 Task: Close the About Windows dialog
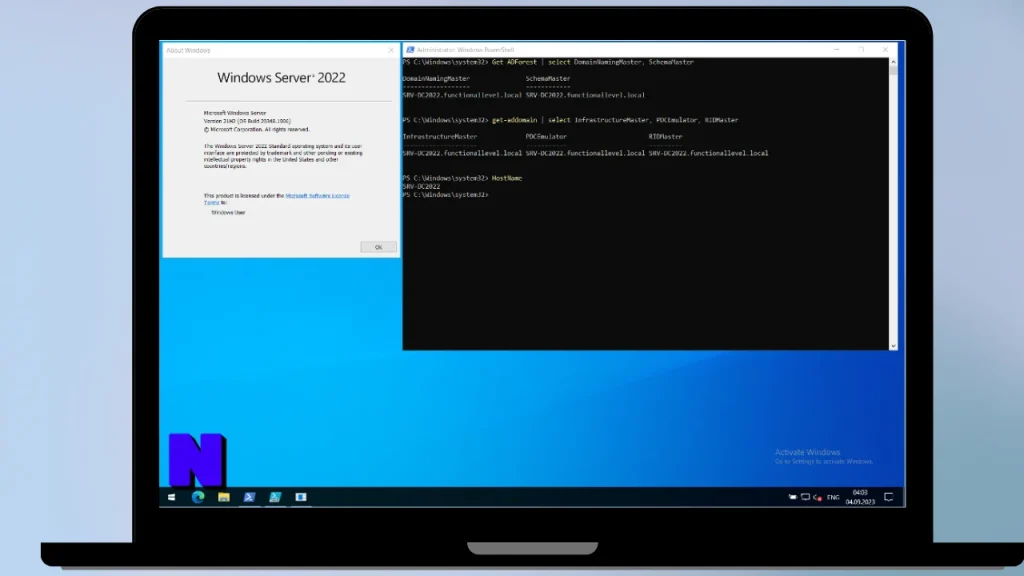click(x=391, y=50)
